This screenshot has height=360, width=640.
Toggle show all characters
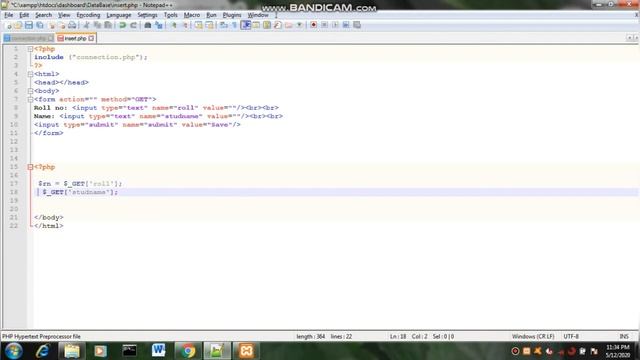234,25
